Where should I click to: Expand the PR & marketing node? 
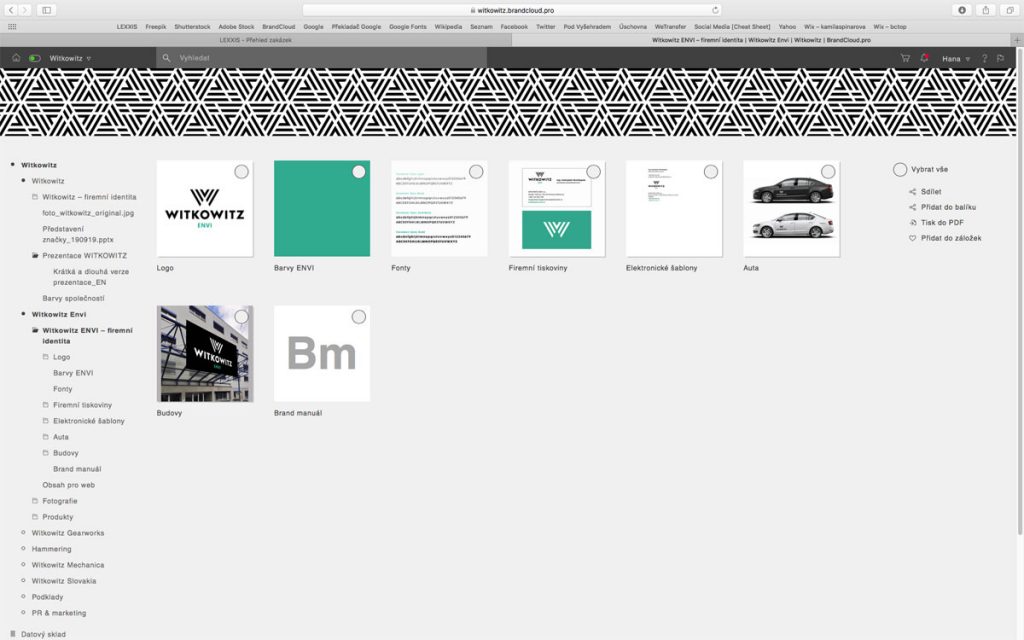pos(24,613)
